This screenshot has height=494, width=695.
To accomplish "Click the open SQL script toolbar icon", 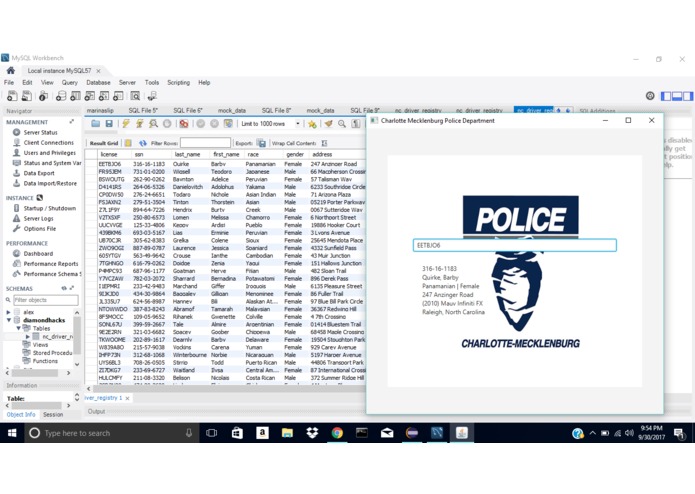I will click(x=27, y=96).
